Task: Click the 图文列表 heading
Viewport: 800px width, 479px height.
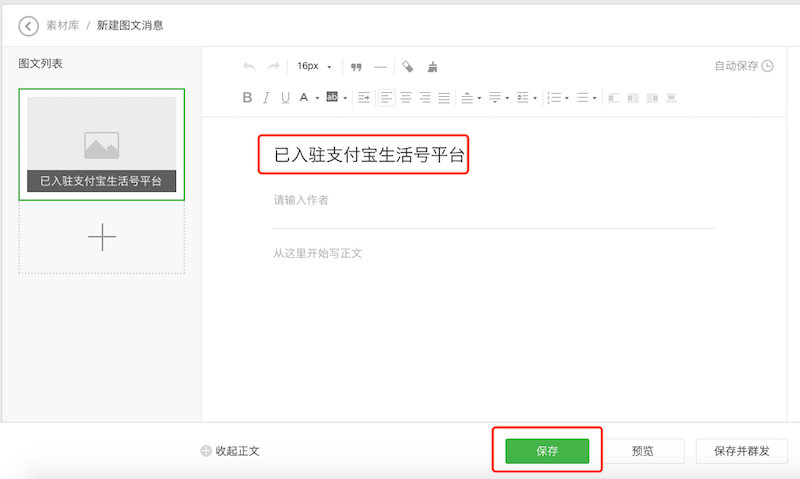Action: click(x=40, y=64)
